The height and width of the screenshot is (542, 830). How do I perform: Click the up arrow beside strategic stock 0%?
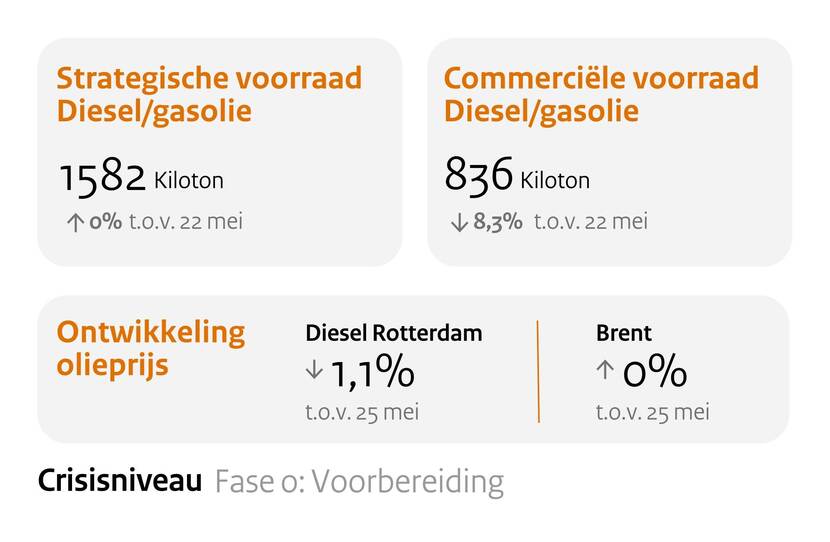tap(75, 223)
